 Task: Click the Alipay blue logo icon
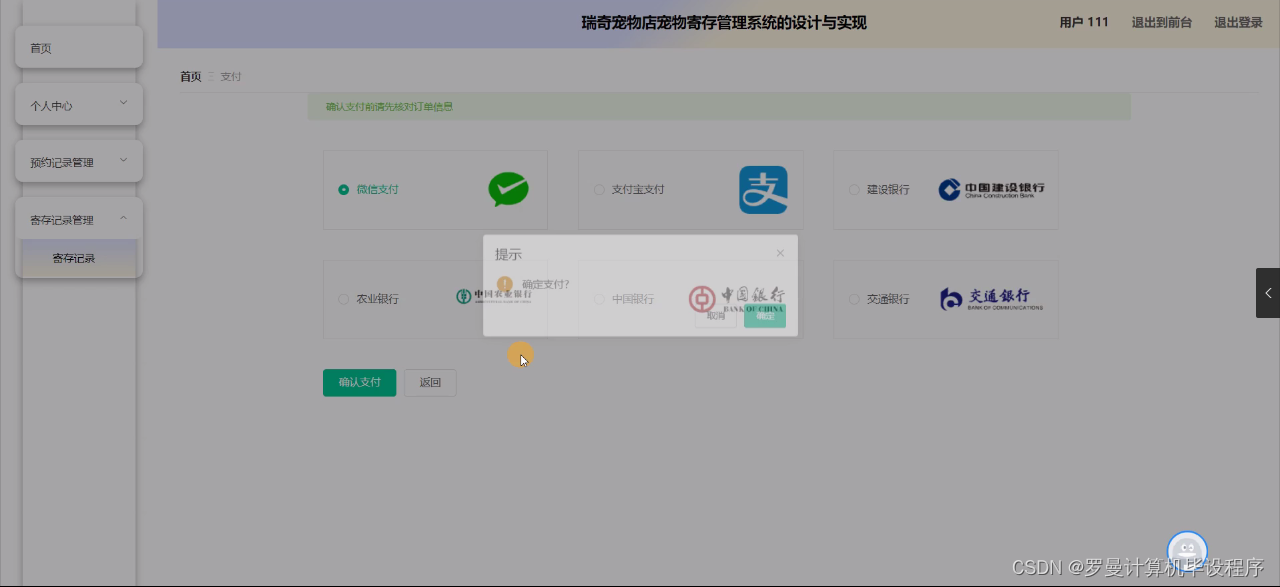(x=763, y=189)
